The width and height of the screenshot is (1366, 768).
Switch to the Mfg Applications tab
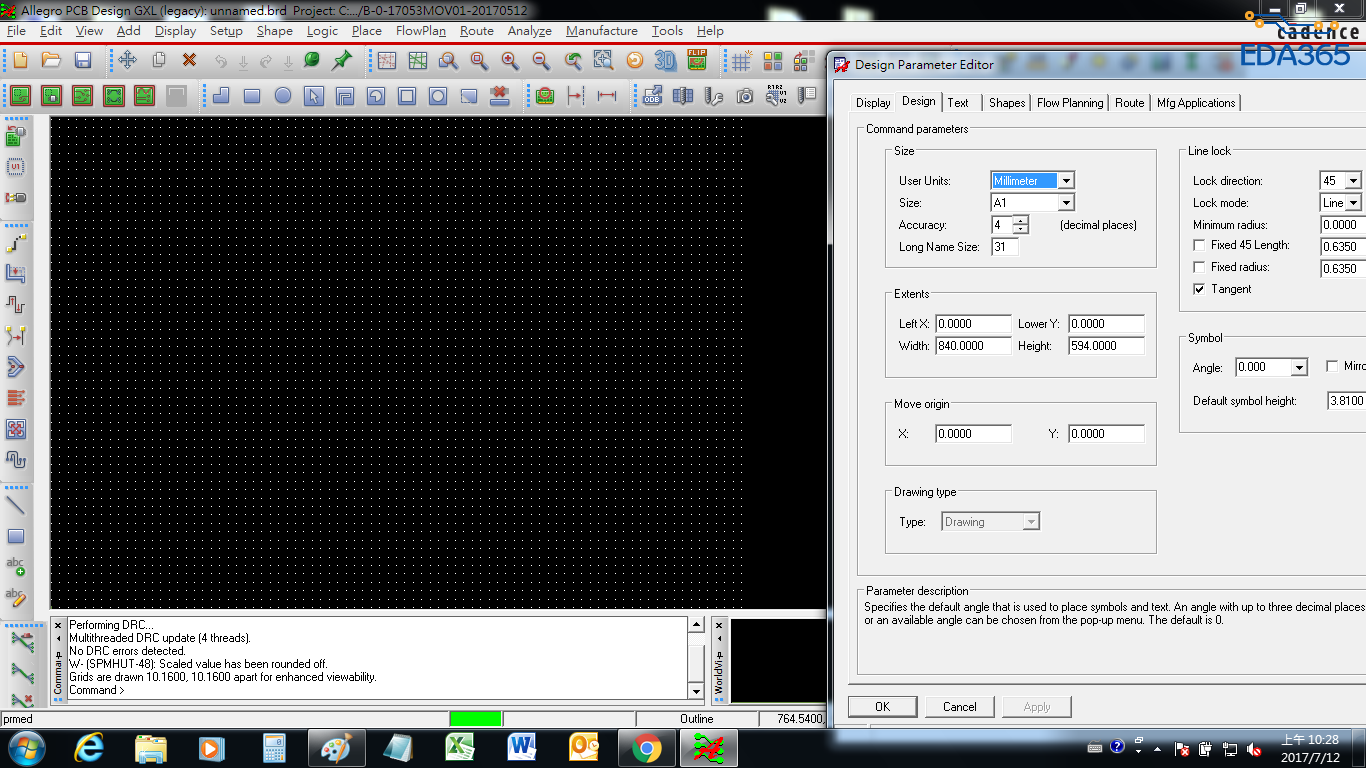click(x=1196, y=103)
